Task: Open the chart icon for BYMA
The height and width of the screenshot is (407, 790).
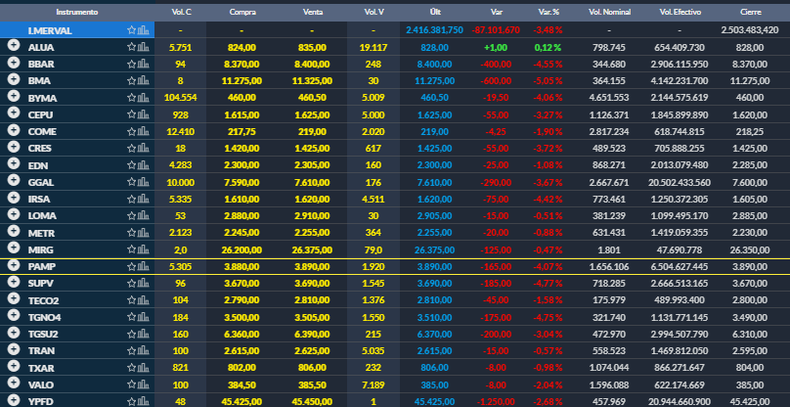Action: (x=144, y=98)
